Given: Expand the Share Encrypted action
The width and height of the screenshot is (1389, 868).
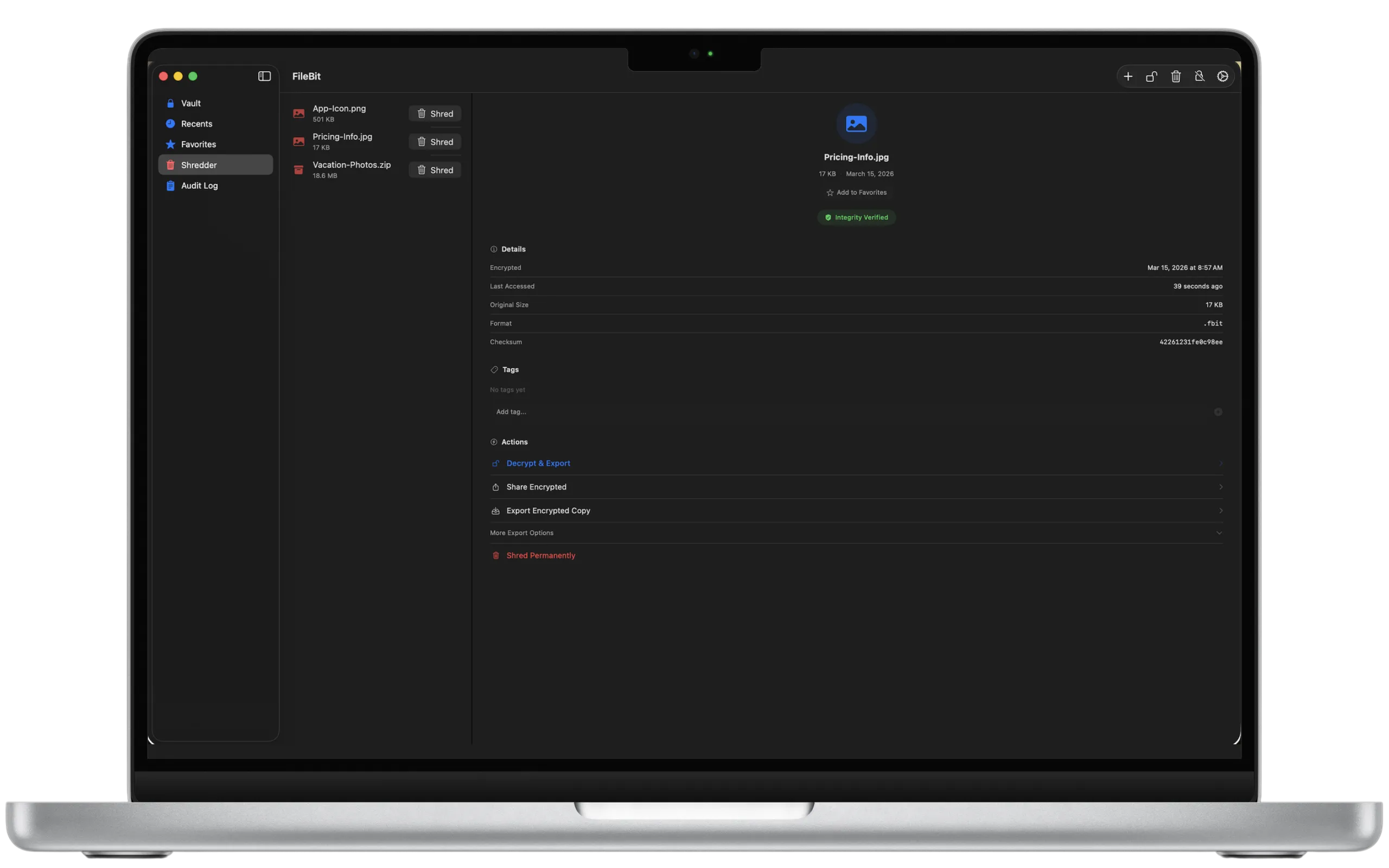Looking at the screenshot, I should pos(1220,486).
